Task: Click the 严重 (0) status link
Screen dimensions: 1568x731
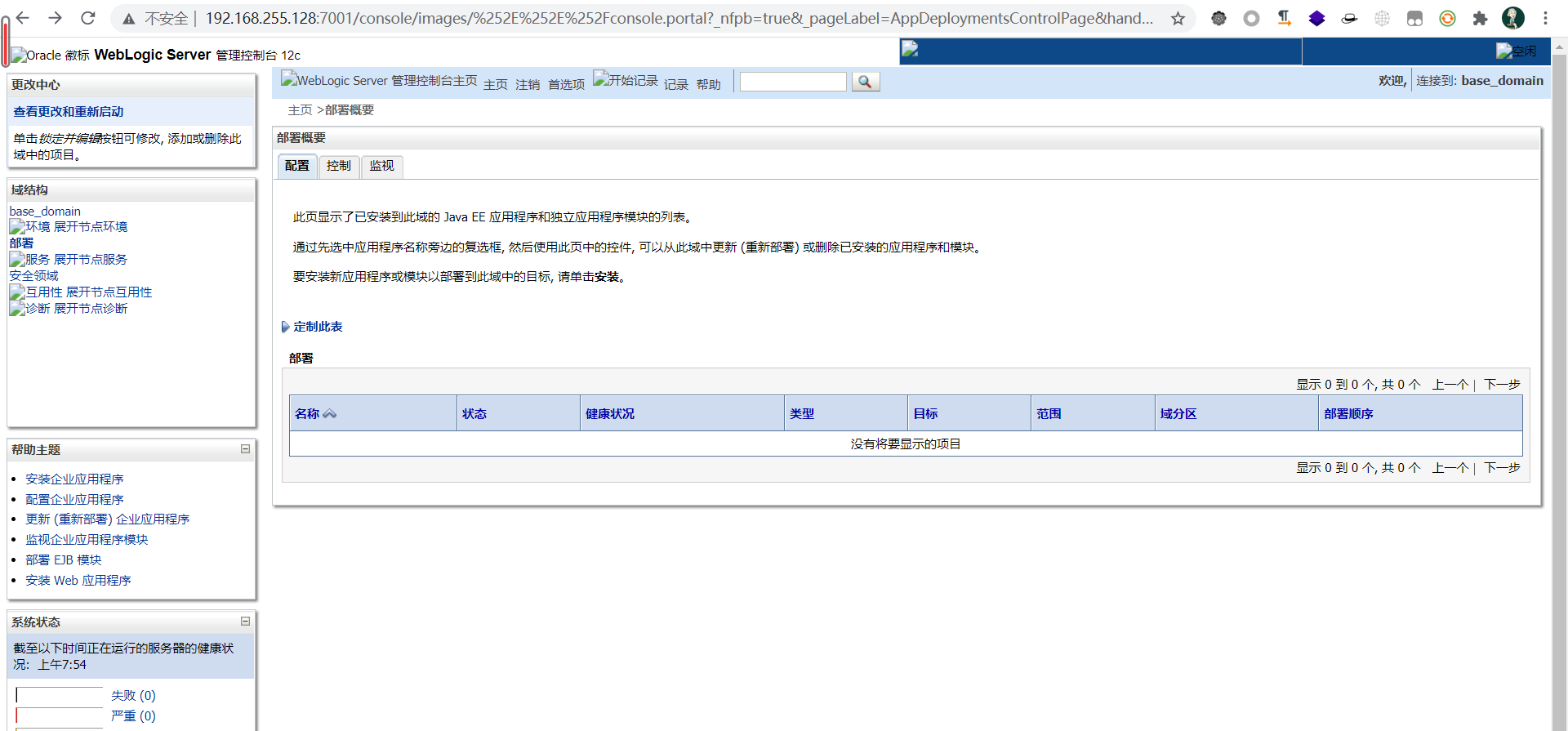Action: (133, 716)
